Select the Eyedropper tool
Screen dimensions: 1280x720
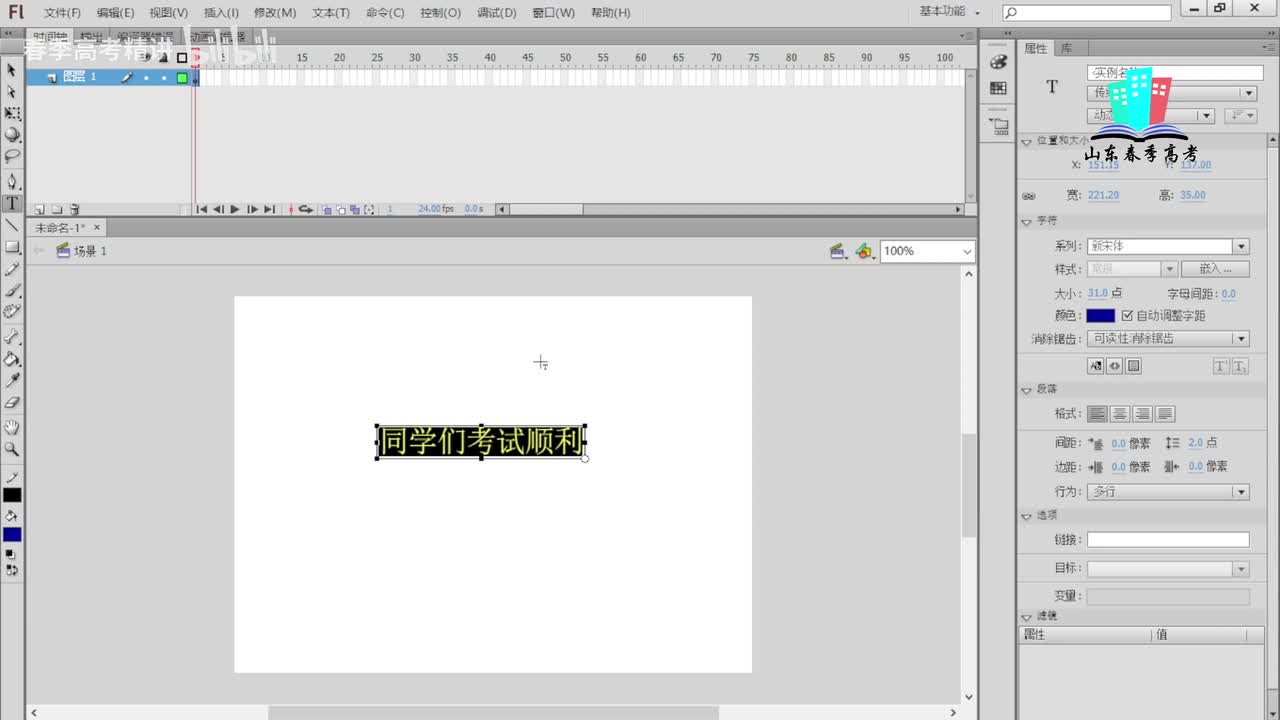click(12, 381)
